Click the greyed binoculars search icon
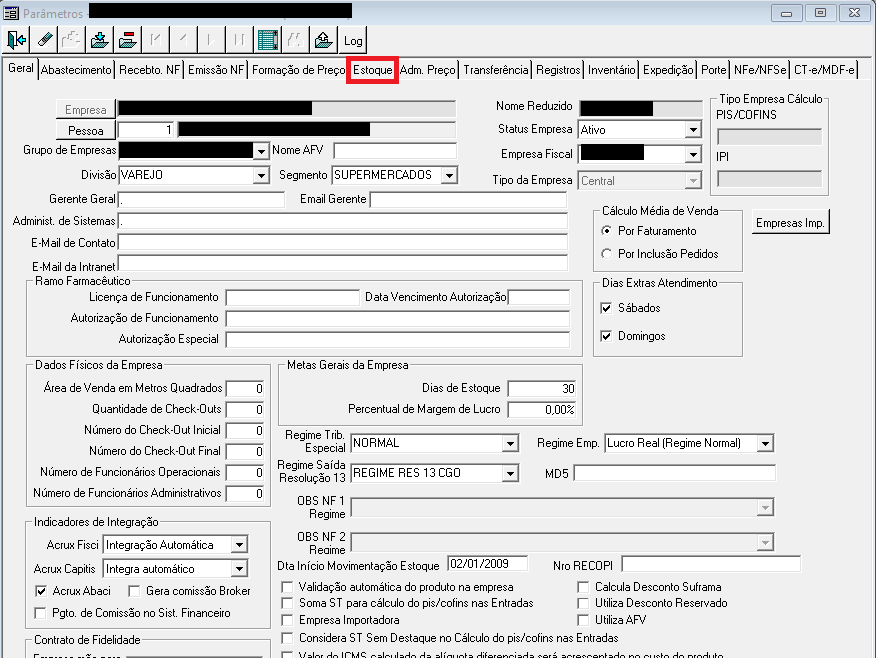The image size is (876, 658). (x=296, y=40)
